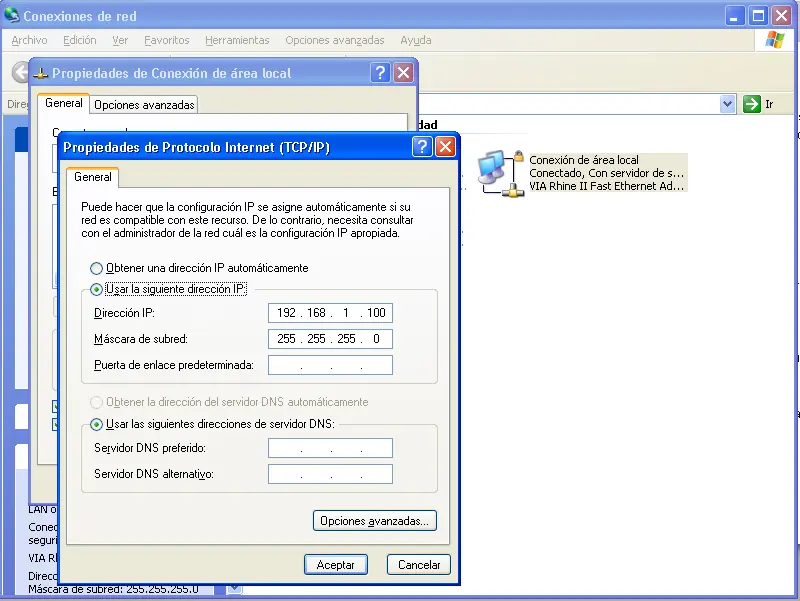Click the Windows flag logo in menu bar

pos(774,40)
